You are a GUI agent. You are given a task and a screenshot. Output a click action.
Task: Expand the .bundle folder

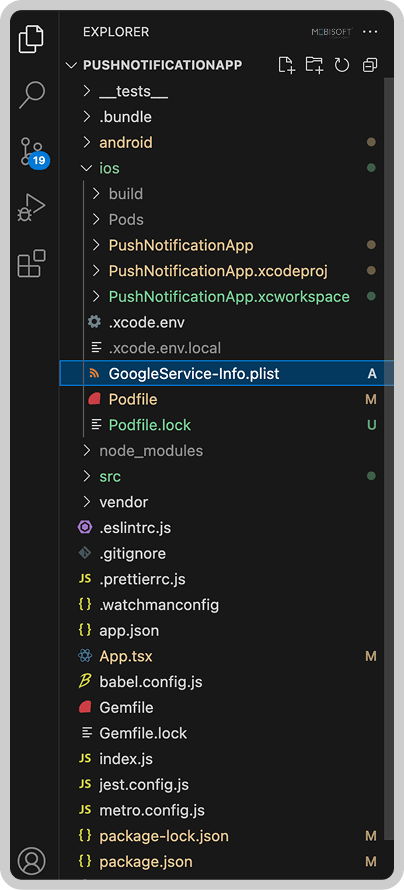(x=86, y=116)
